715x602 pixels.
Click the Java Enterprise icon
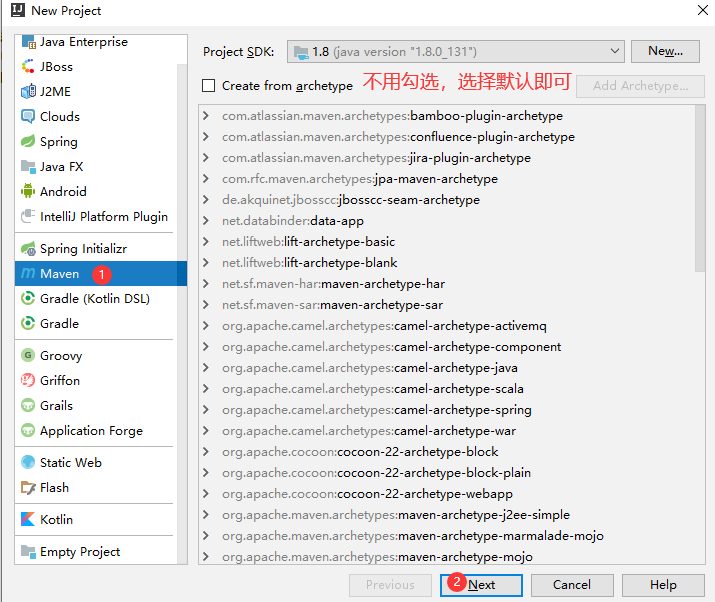pyautogui.click(x=28, y=42)
